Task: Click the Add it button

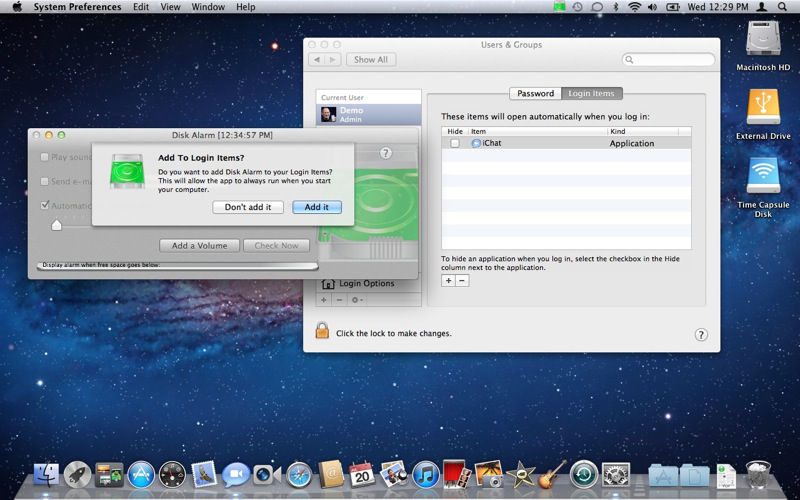Action: point(317,207)
